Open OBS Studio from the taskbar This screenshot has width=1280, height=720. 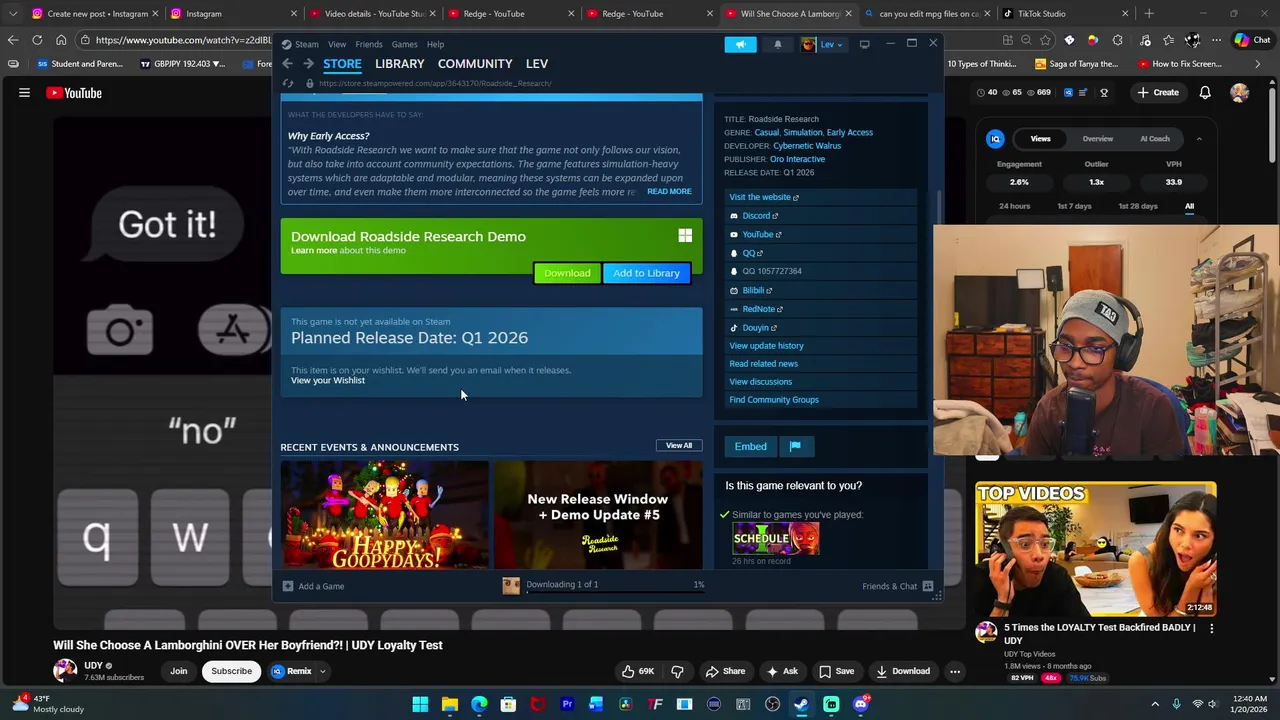772,705
